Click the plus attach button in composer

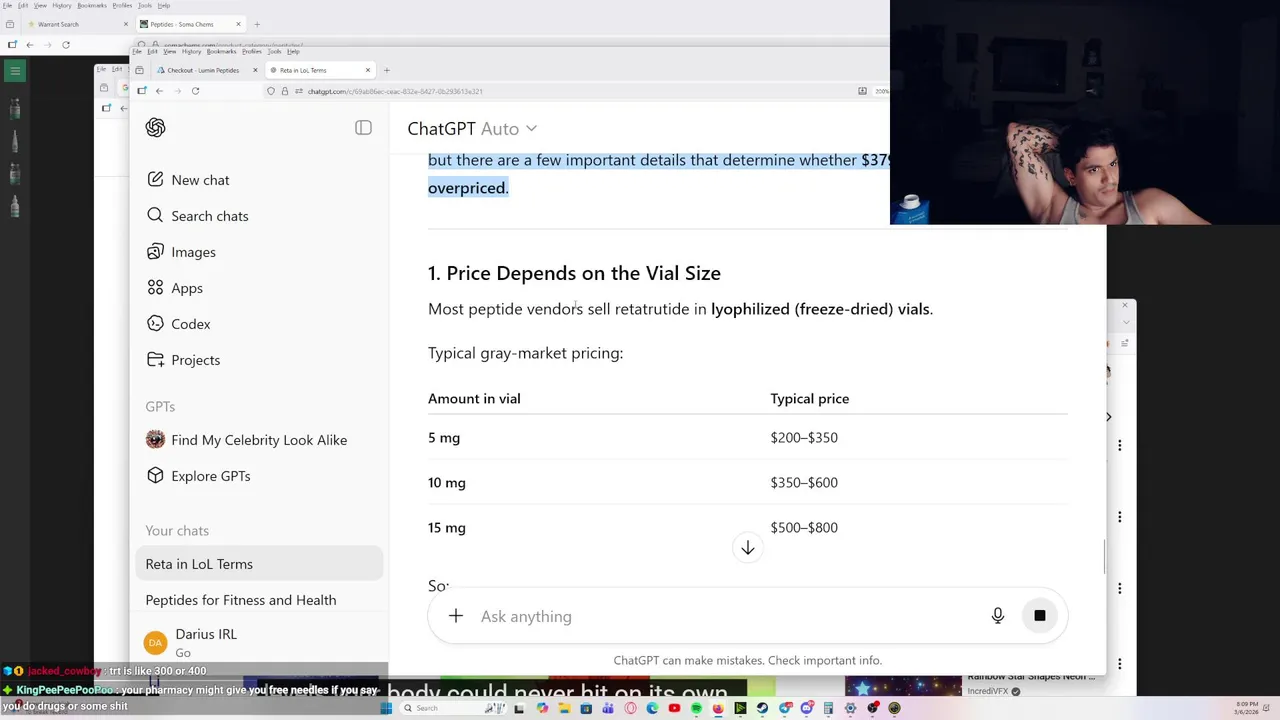coord(455,616)
